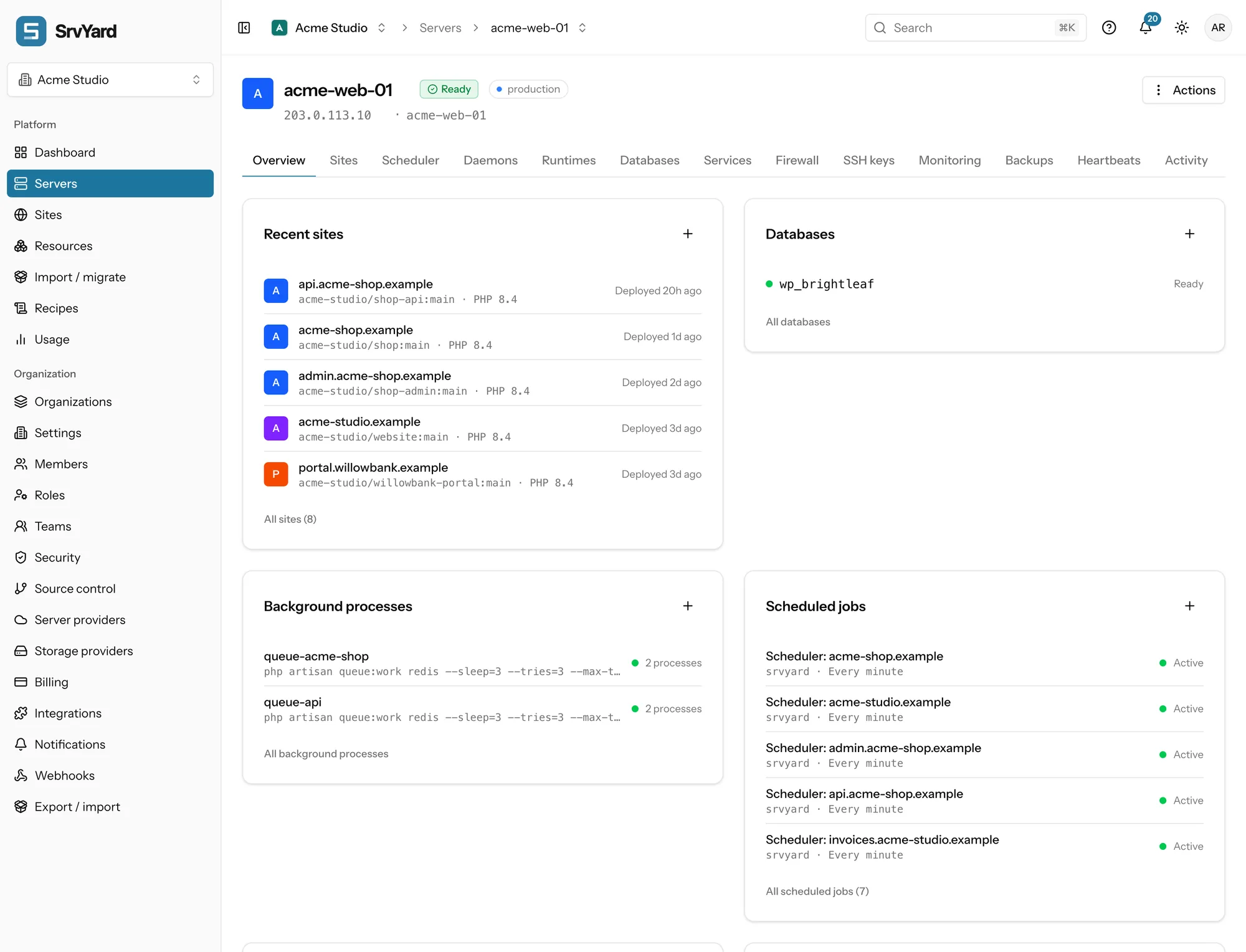The image size is (1246, 952).
Task: Open Integrations in the sidebar
Action: click(x=110, y=713)
